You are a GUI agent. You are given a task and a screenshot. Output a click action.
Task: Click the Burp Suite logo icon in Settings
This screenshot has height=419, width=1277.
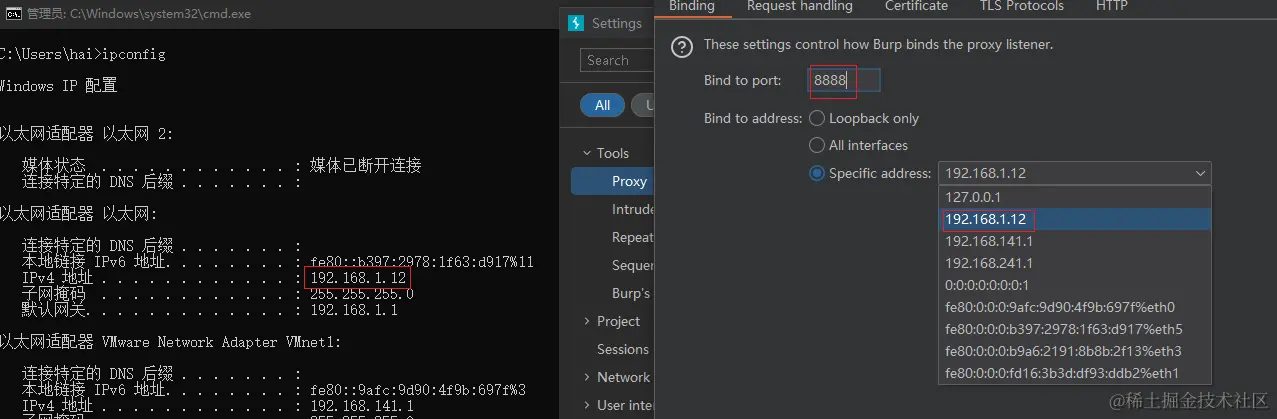click(575, 24)
